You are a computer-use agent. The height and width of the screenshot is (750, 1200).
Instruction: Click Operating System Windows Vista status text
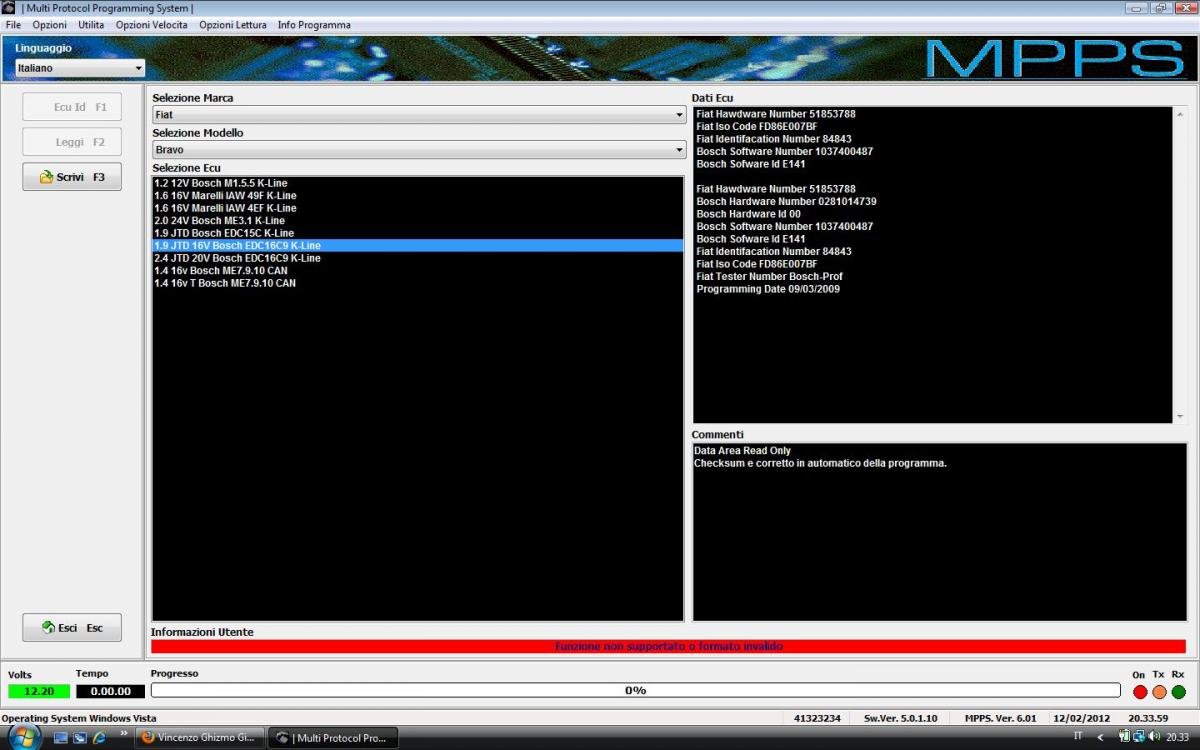pos(79,718)
